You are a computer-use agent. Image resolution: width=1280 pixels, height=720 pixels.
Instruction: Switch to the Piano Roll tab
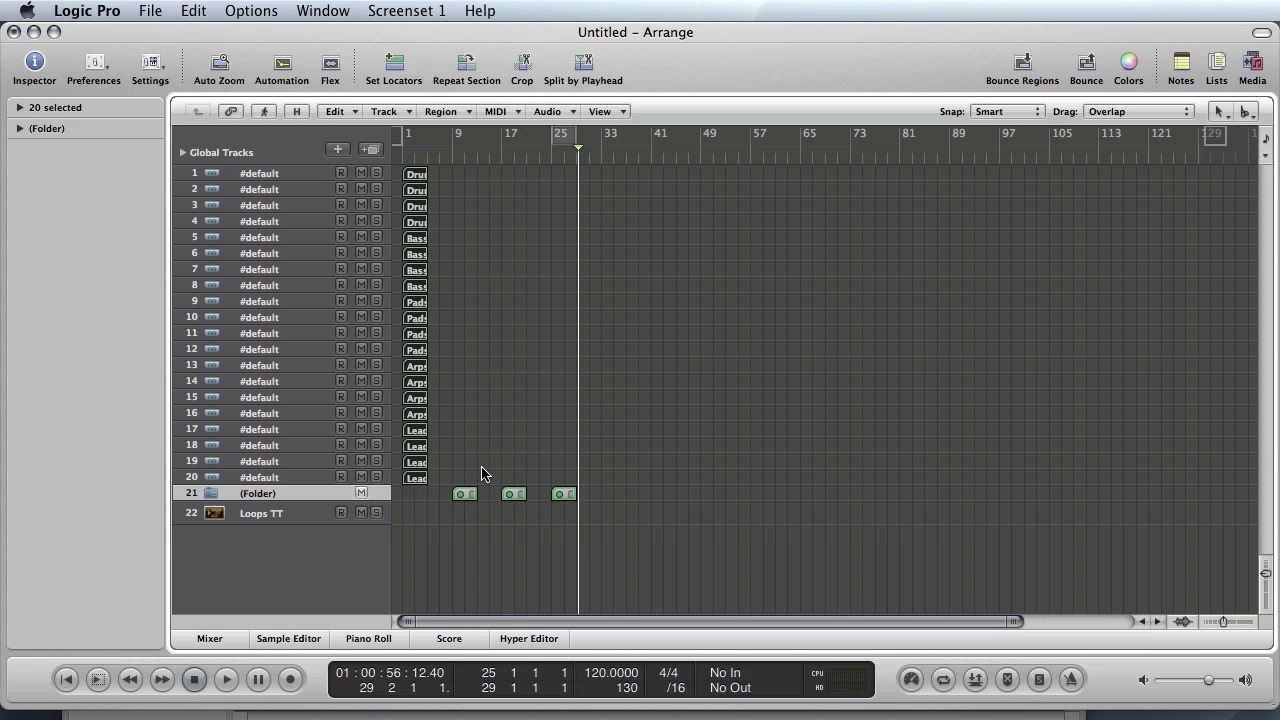click(369, 638)
